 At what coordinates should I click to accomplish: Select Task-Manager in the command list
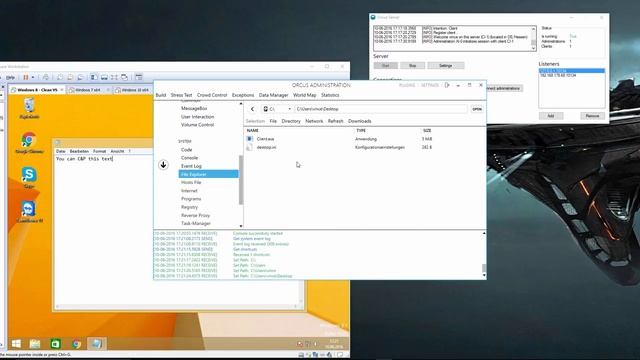tap(208, 223)
